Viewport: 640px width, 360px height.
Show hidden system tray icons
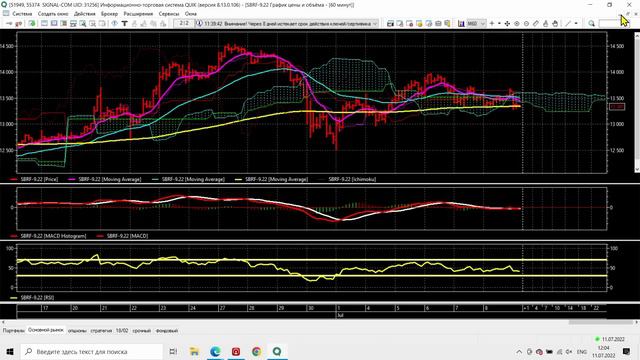tap(519, 351)
